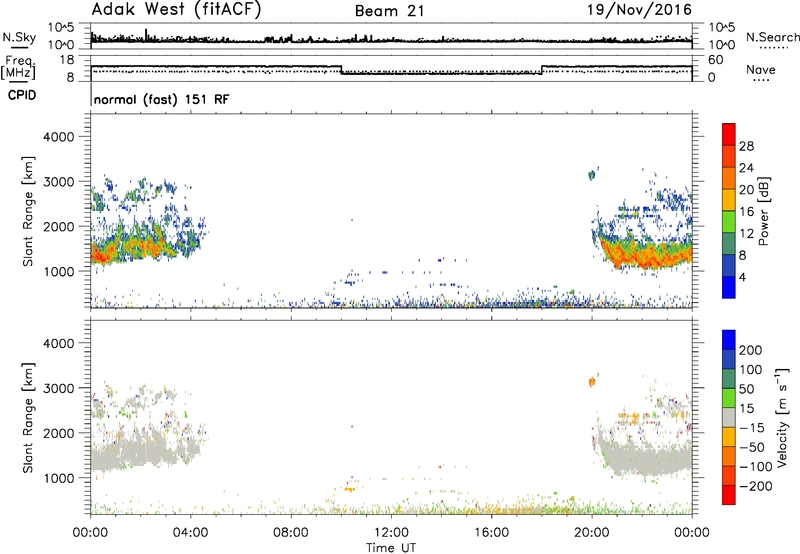Click the "CPID" label

pos(22,95)
